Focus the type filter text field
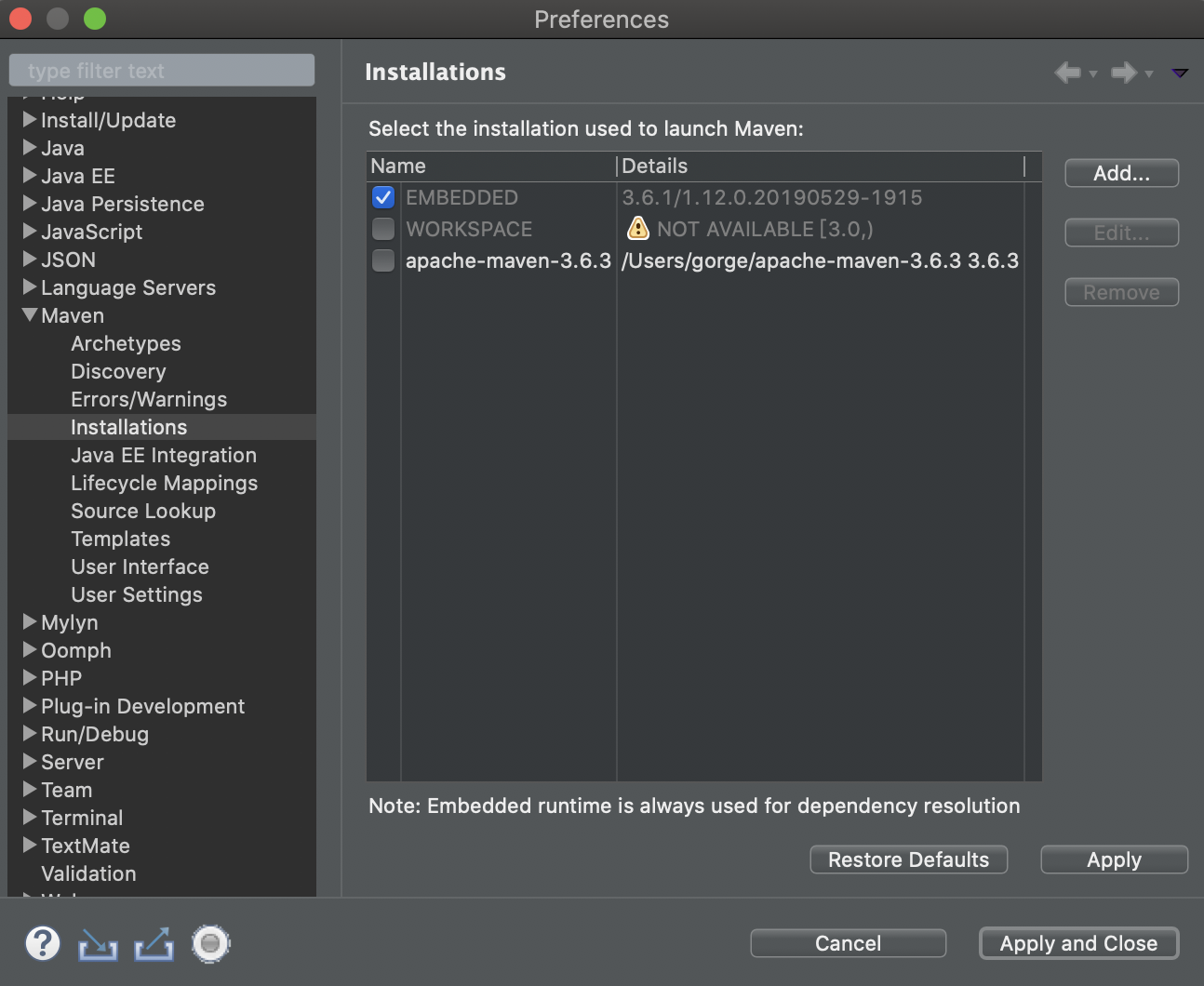Screen dimensions: 1204x986 tap(162, 70)
